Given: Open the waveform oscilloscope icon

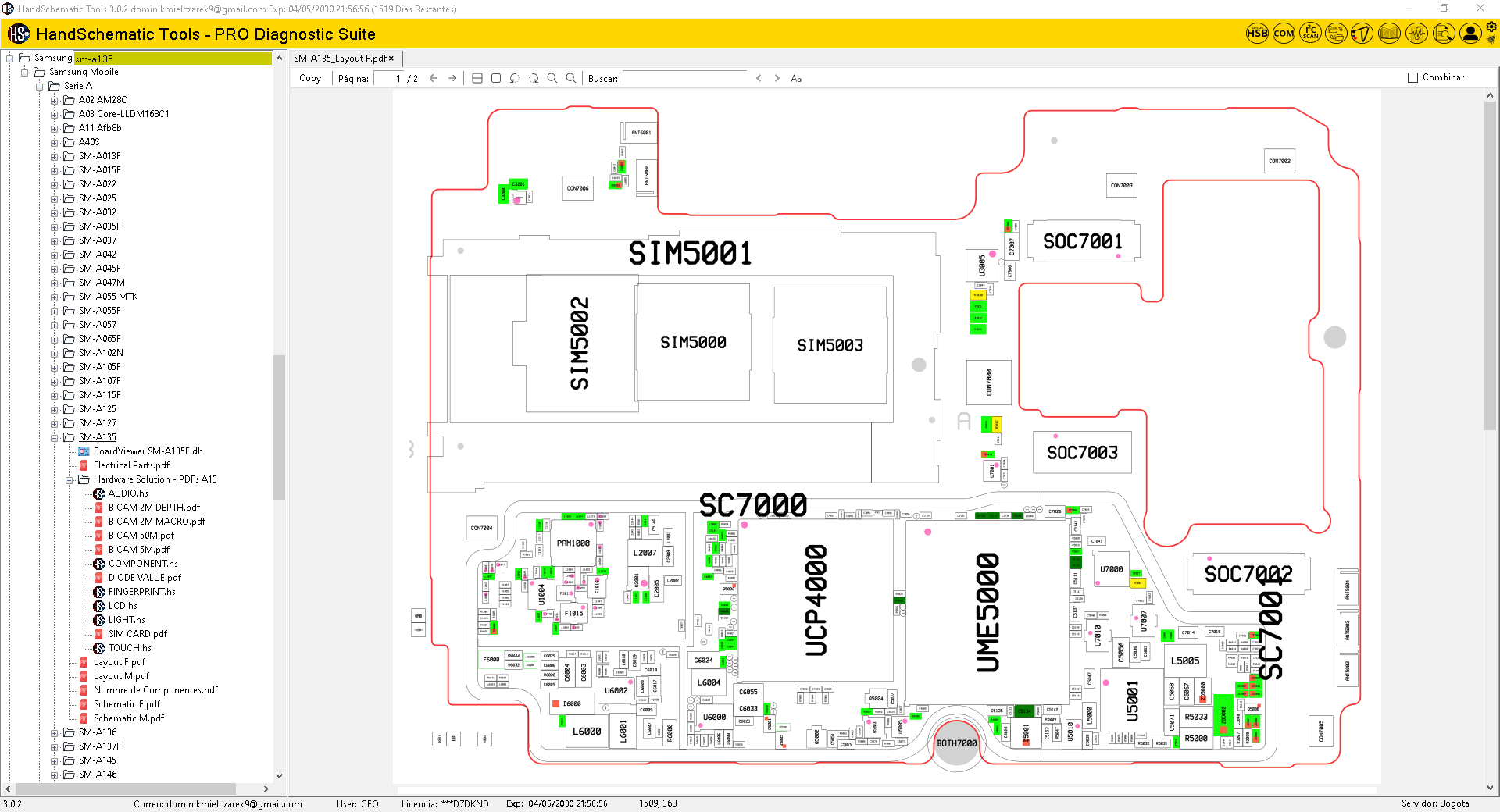Looking at the screenshot, I should click(x=1416, y=34).
